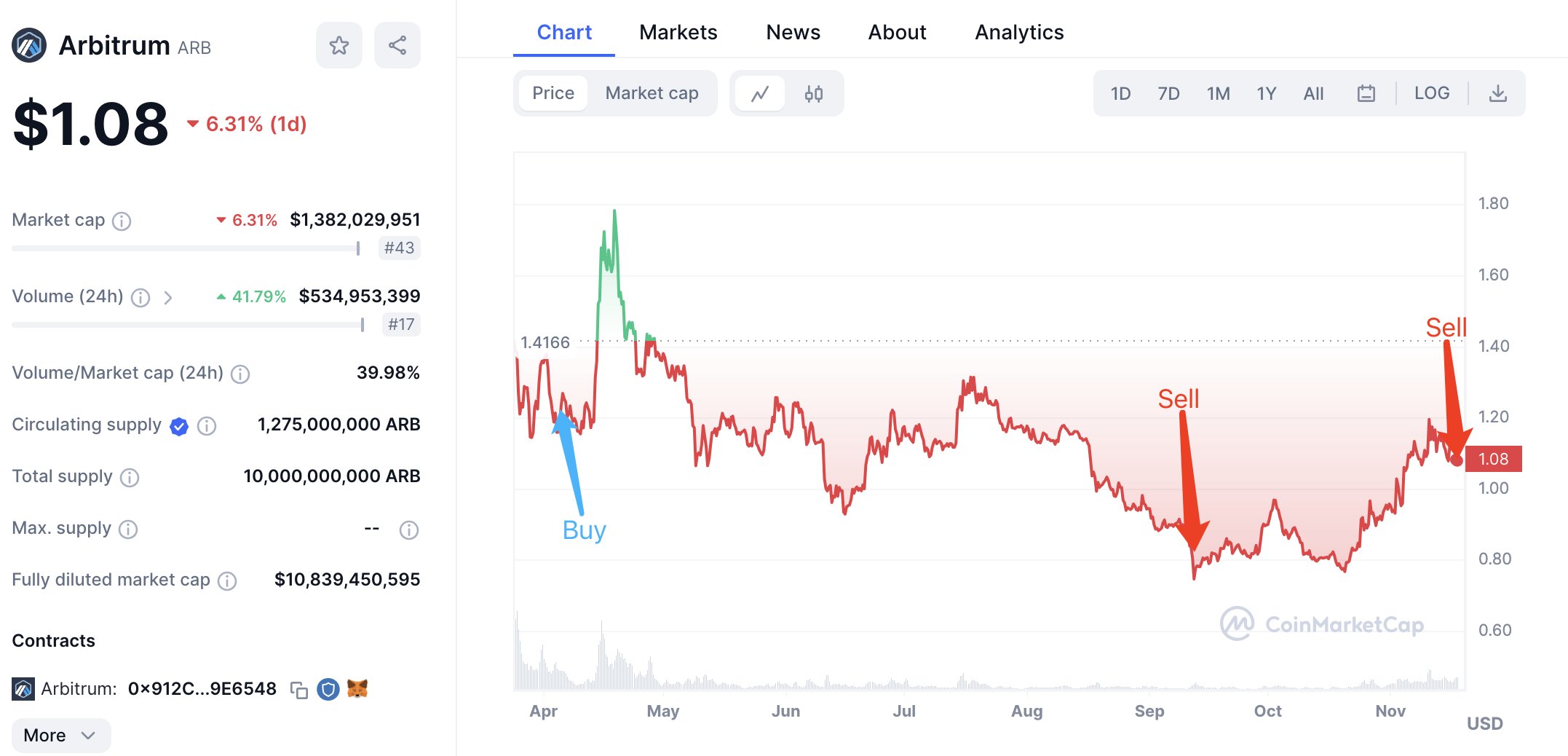Click the market cap rank progress bar
1568x756 pixels.
pyautogui.click(x=186, y=249)
